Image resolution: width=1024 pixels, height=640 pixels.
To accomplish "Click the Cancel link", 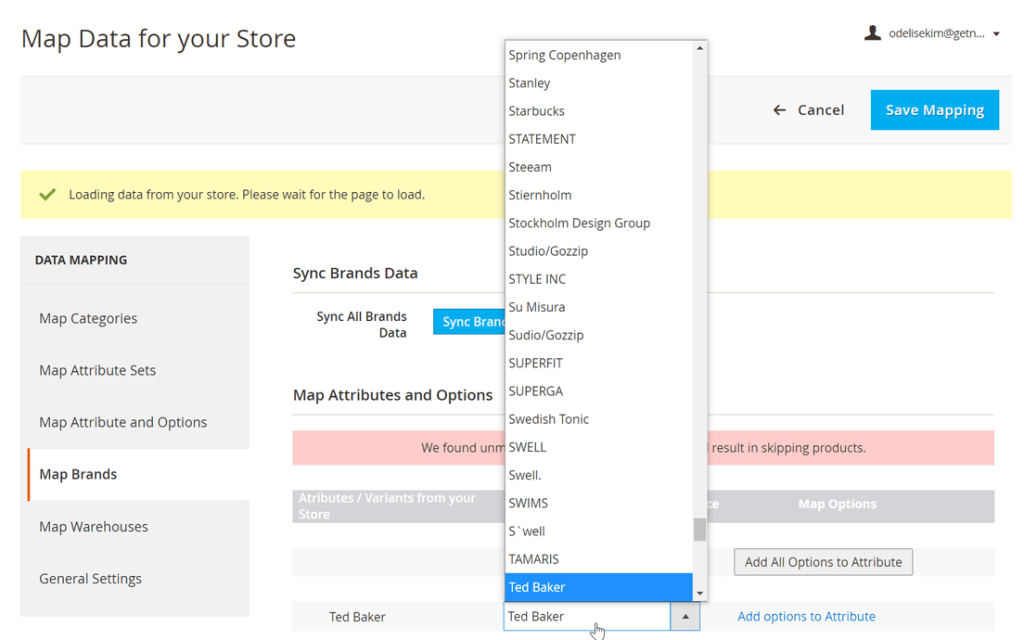I will coord(820,110).
